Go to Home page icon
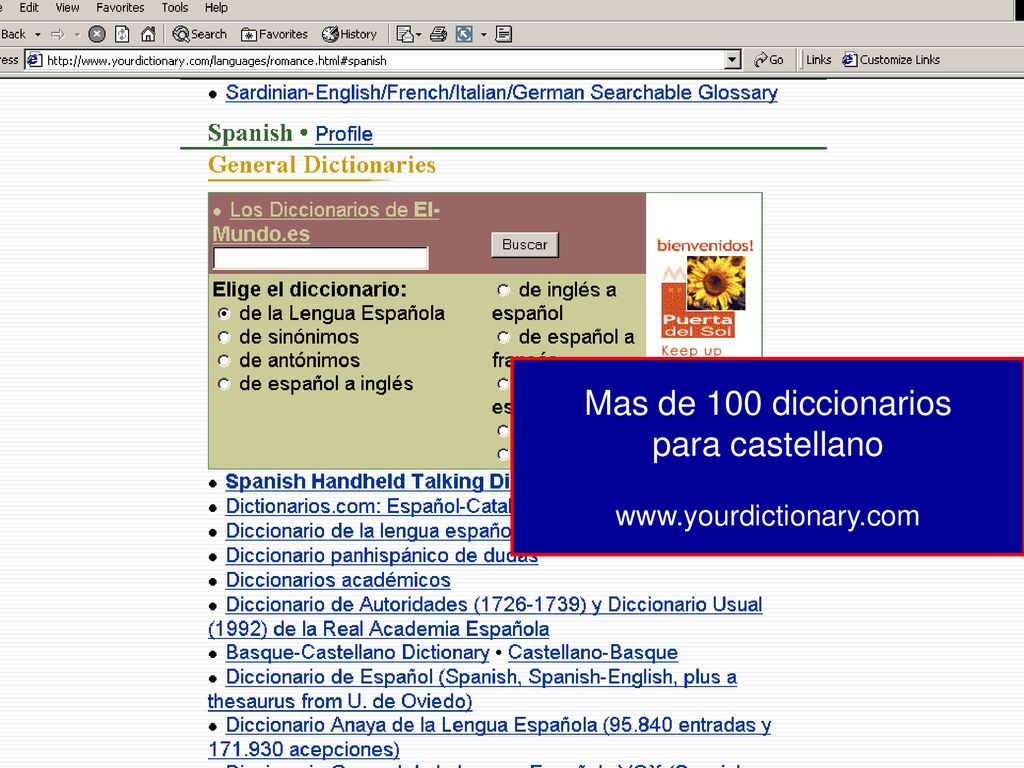Image resolution: width=1024 pixels, height=768 pixels. click(148, 34)
